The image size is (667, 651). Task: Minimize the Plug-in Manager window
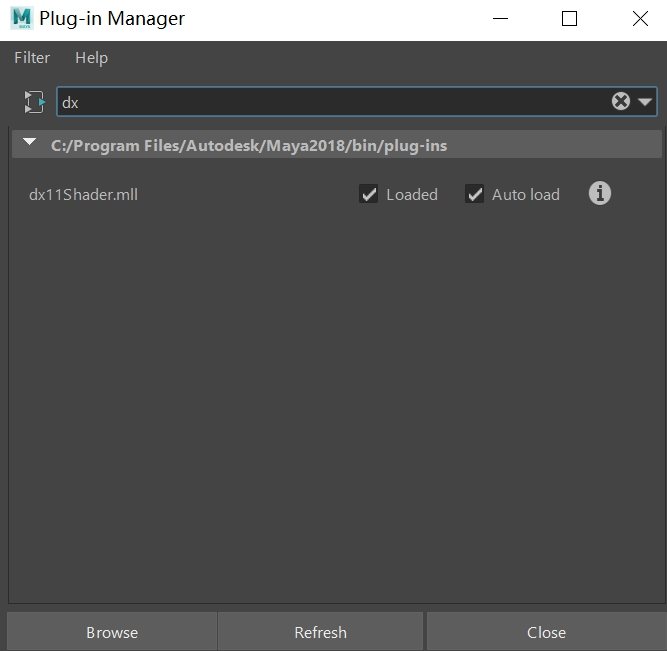(500, 19)
